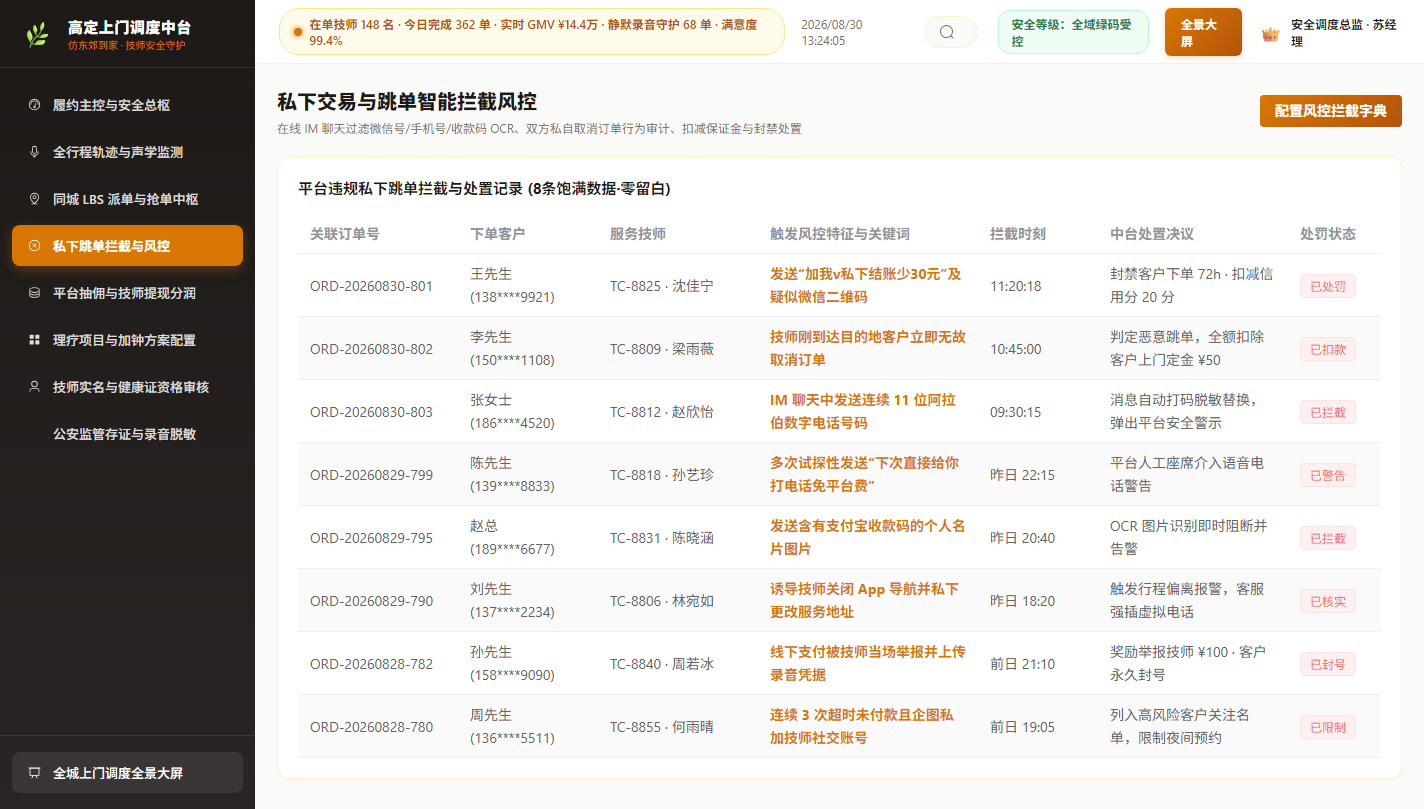Image resolution: width=1424 pixels, height=809 pixels.
Task: Click 已拦截 tag in ORD-20260829-795 row
Action: (x=1327, y=538)
